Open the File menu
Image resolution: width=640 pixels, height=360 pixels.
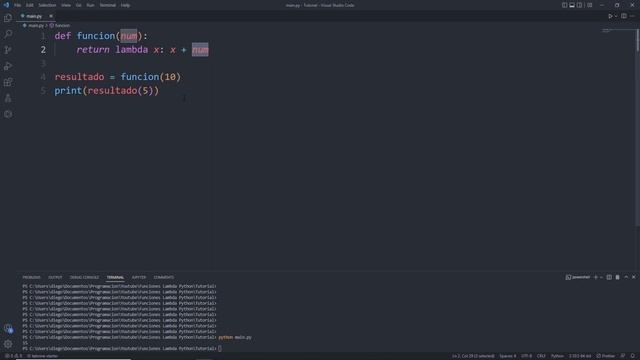[18, 5]
